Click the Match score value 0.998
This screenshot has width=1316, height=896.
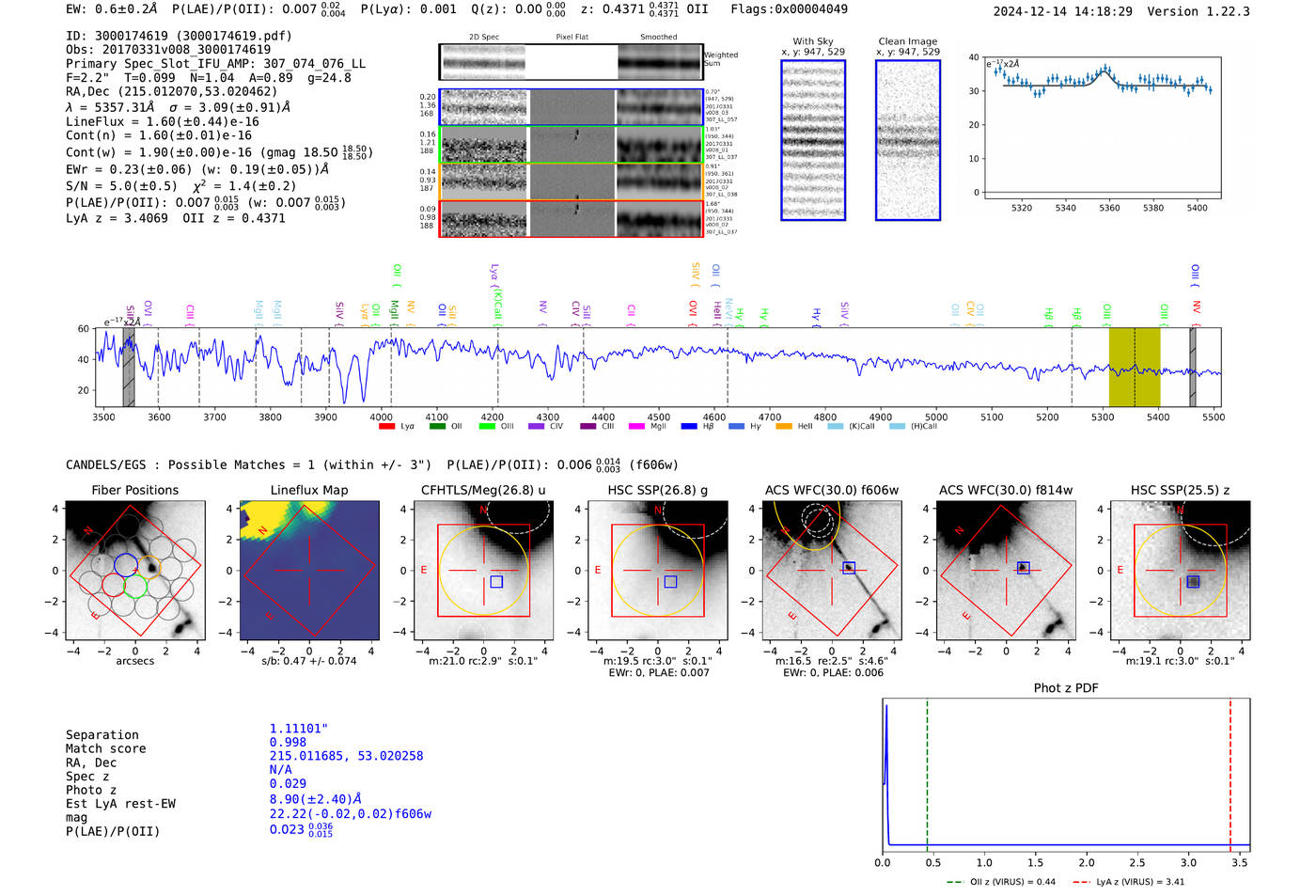[x=288, y=742]
